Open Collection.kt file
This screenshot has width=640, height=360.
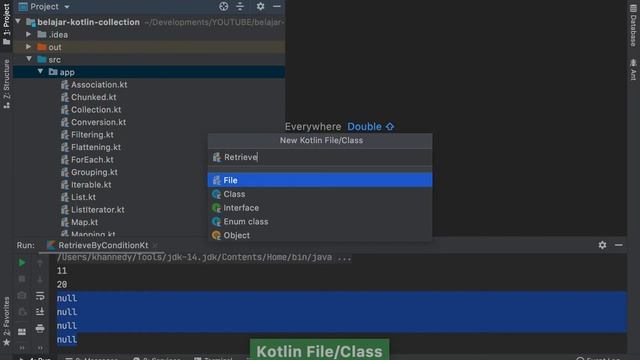coord(96,109)
